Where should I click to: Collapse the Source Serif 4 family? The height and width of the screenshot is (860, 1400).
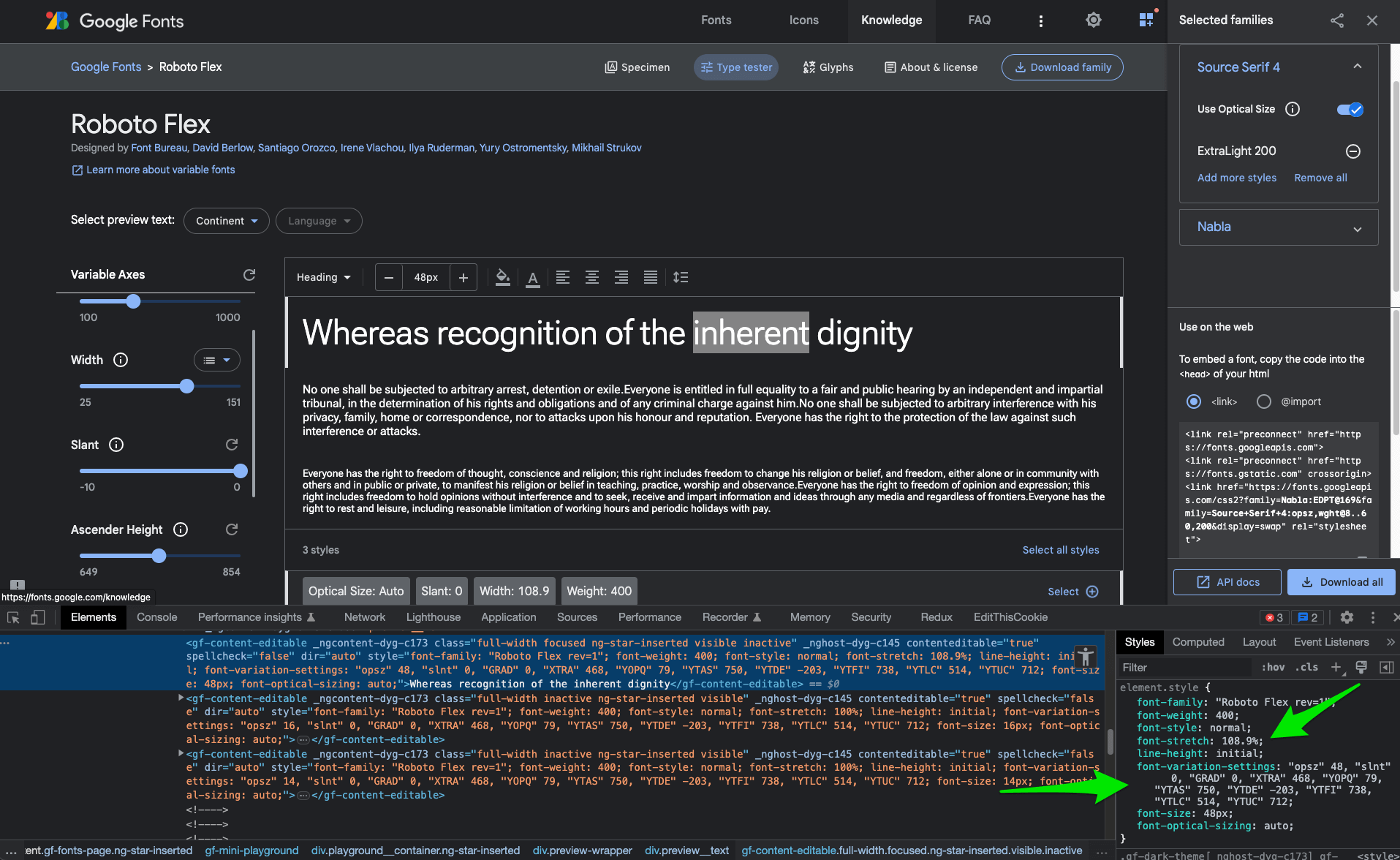click(x=1358, y=67)
